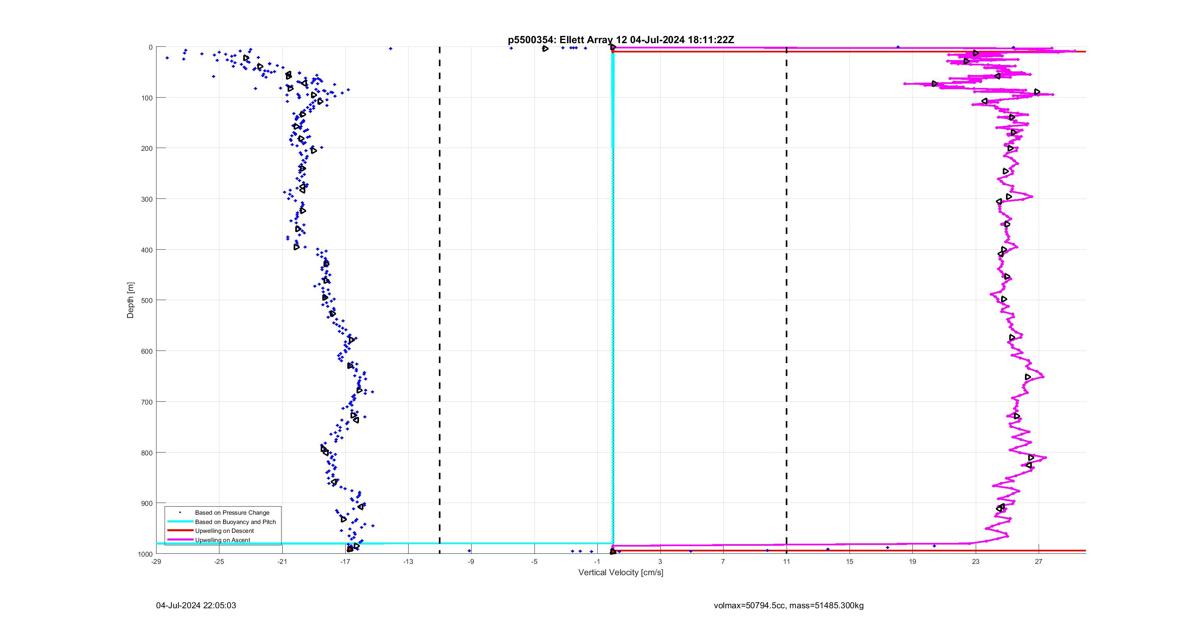The height and width of the screenshot is (622, 1200).
Task: Click the velocity tick label '-5'
Action: (x=534, y=562)
